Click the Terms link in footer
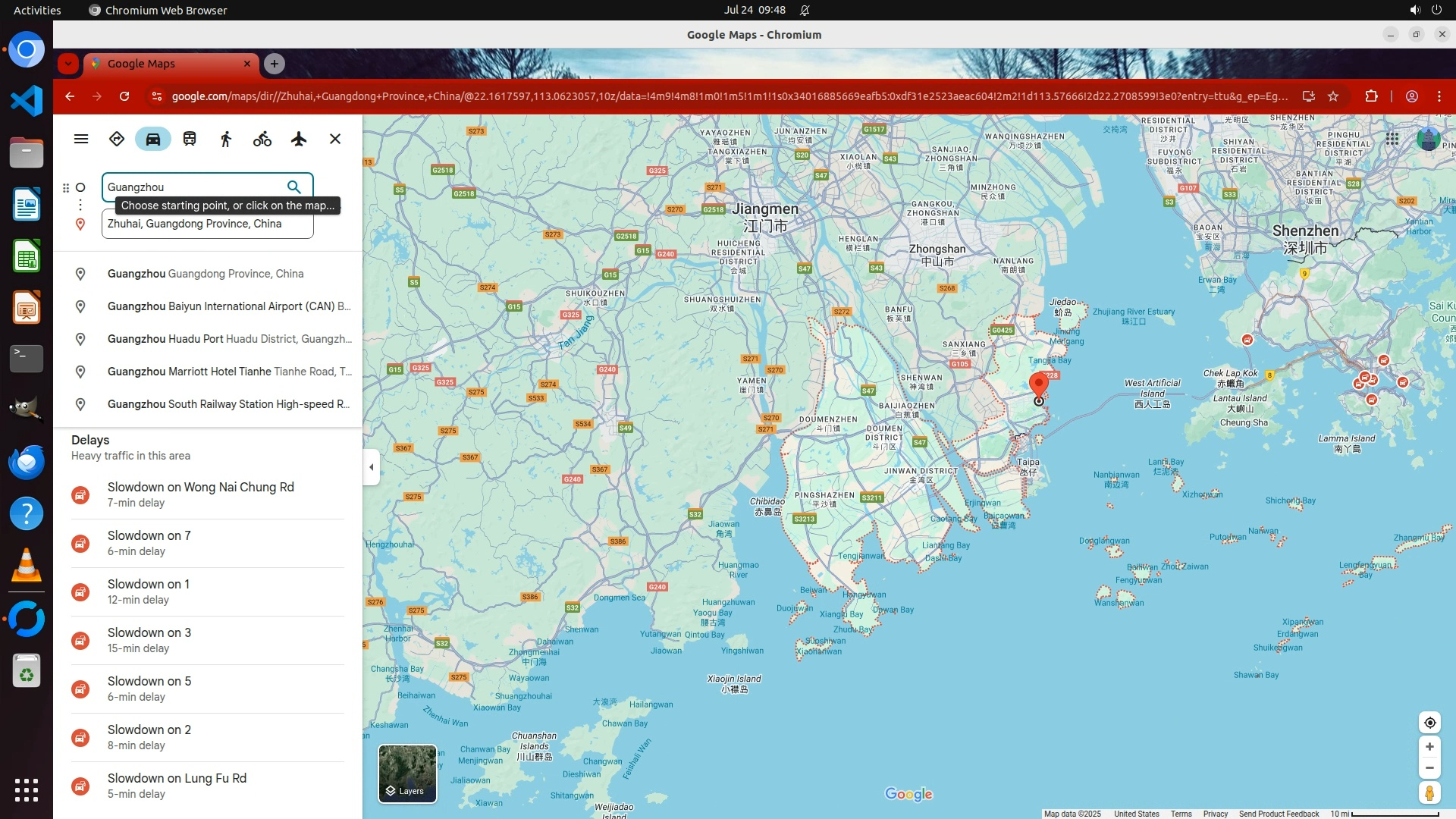 [x=1181, y=814]
